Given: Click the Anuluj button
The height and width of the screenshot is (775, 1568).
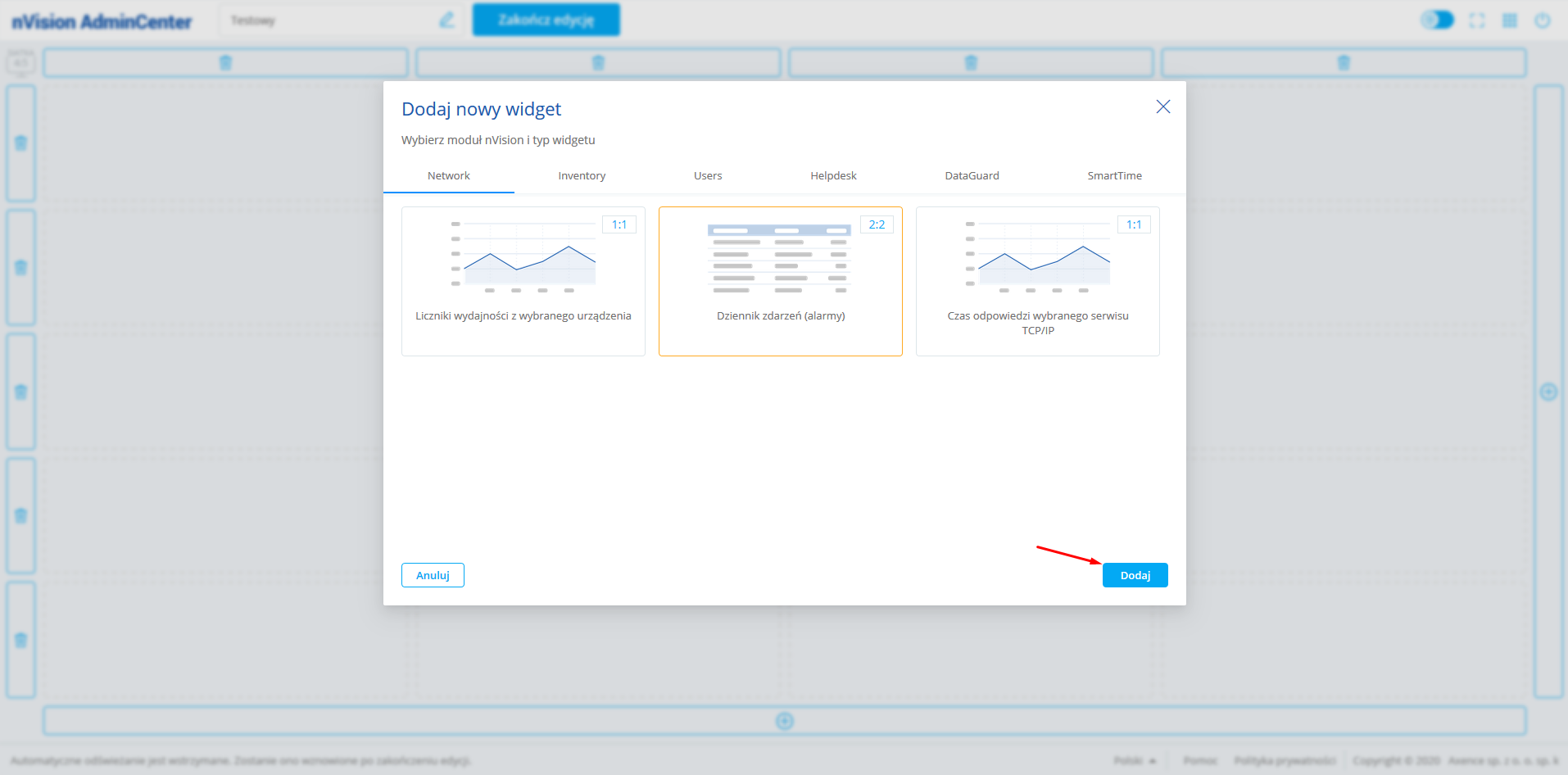Looking at the screenshot, I should [433, 575].
